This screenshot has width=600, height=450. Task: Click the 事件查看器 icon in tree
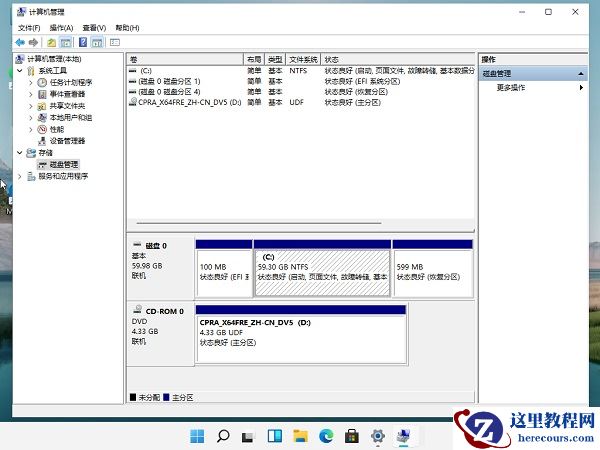[x=42, y=94]
